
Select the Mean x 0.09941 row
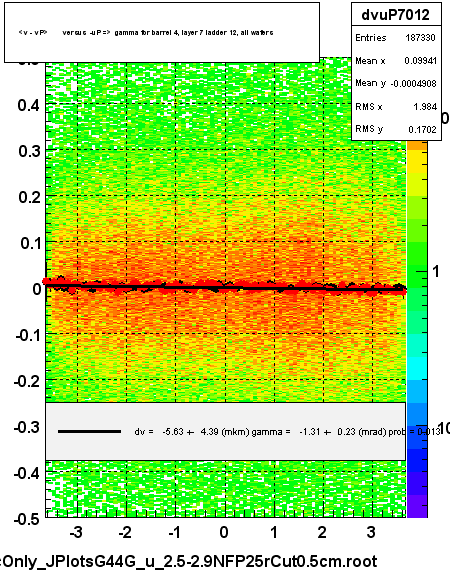(x=395, y=61)
